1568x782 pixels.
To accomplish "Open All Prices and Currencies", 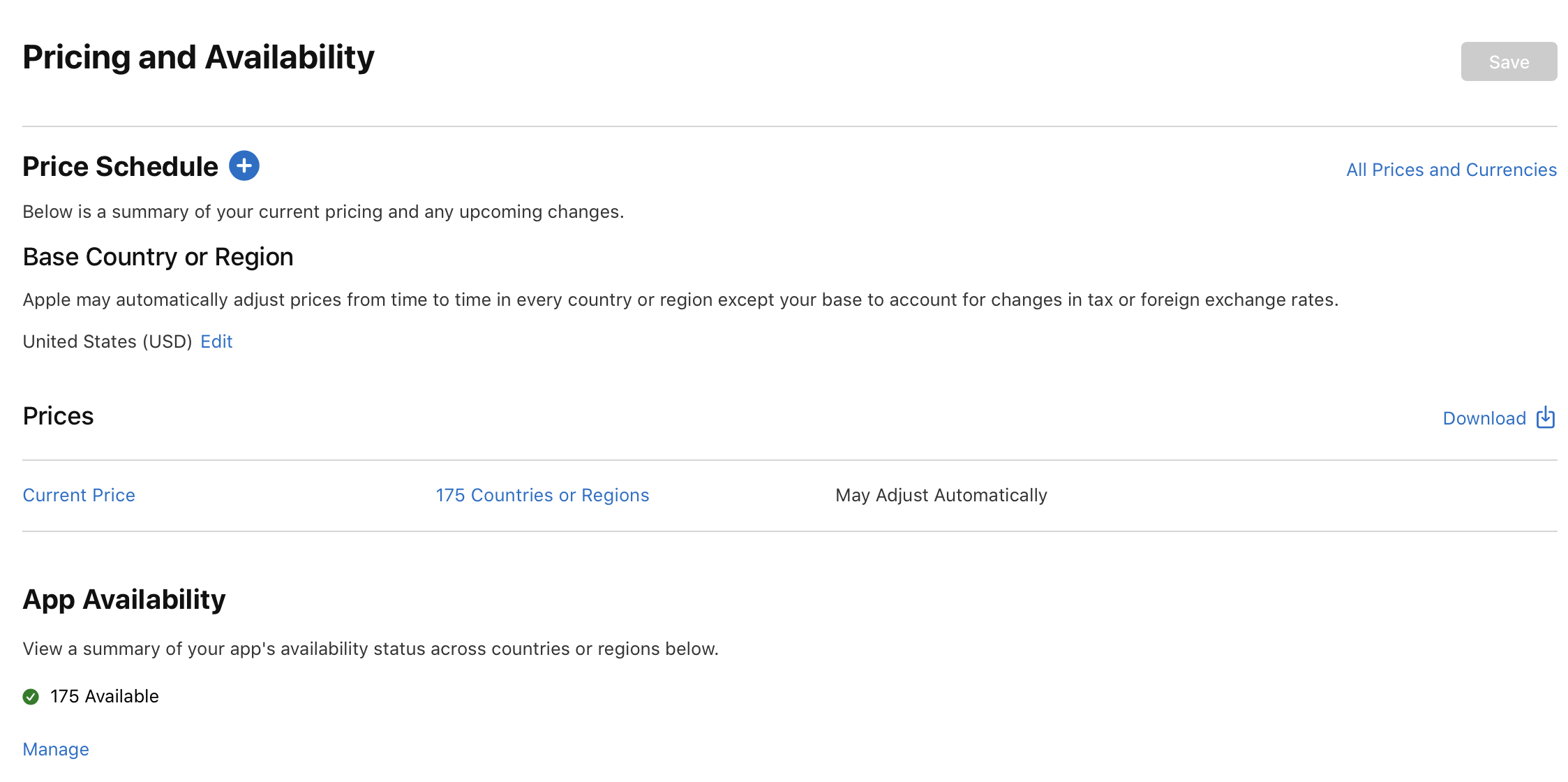I will pos(1450,169).
